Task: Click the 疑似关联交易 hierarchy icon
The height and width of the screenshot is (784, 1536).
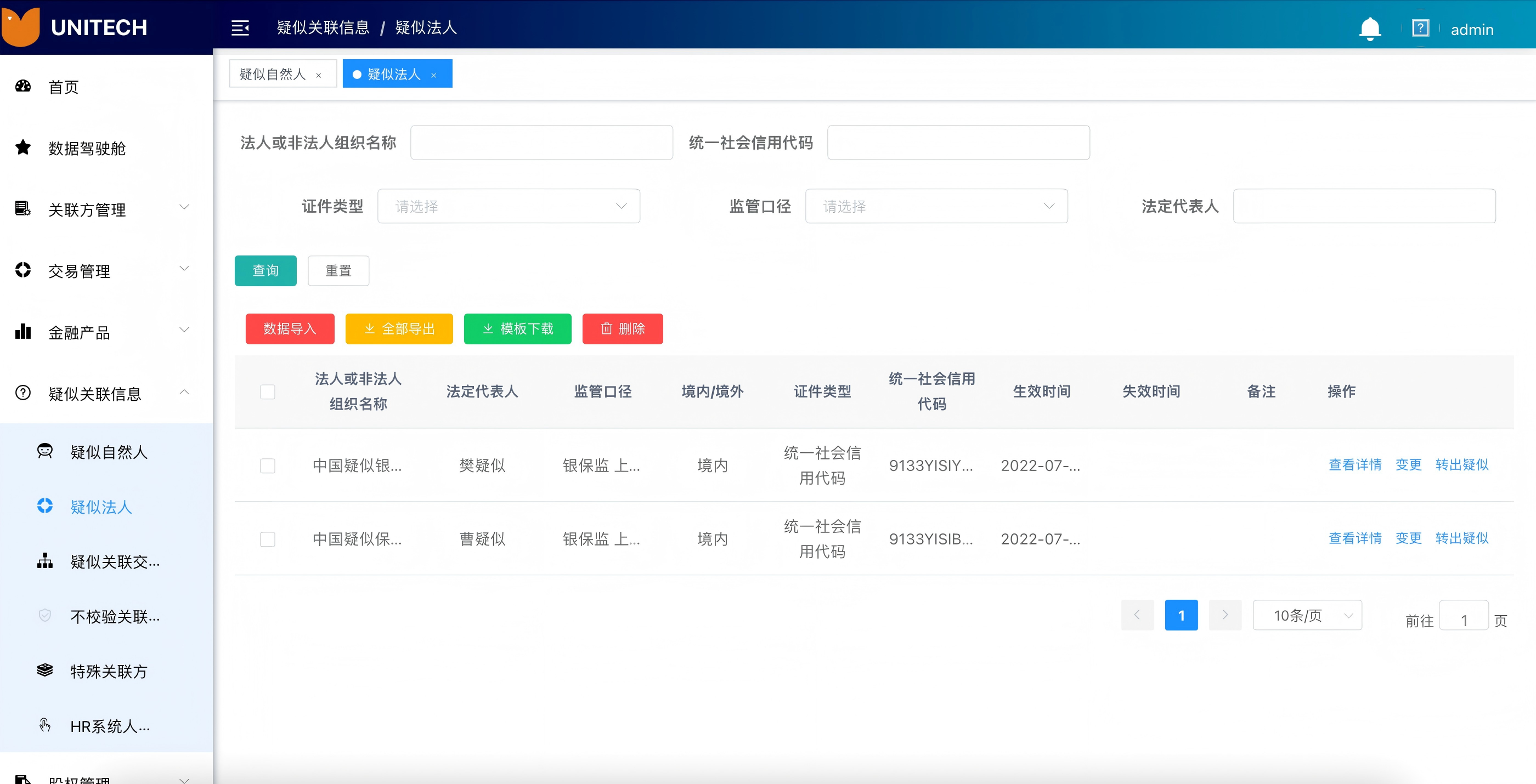Action: [x=45, y=561]
